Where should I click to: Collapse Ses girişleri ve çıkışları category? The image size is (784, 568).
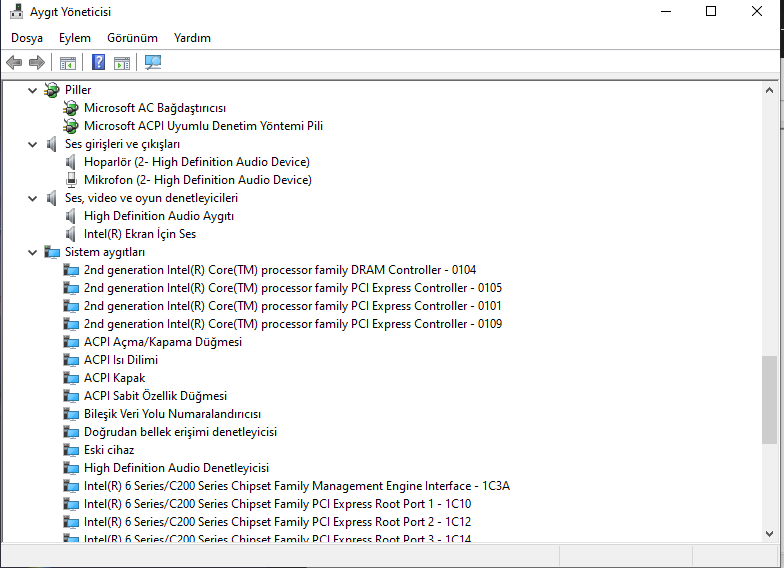pos(32,144)
